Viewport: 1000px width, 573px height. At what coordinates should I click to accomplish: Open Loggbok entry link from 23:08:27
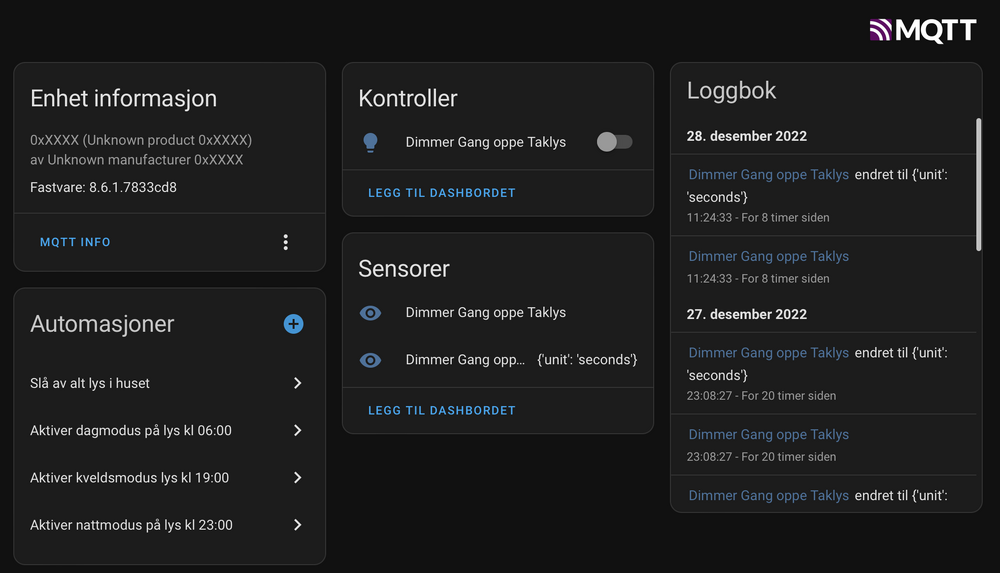click(768, 353)
